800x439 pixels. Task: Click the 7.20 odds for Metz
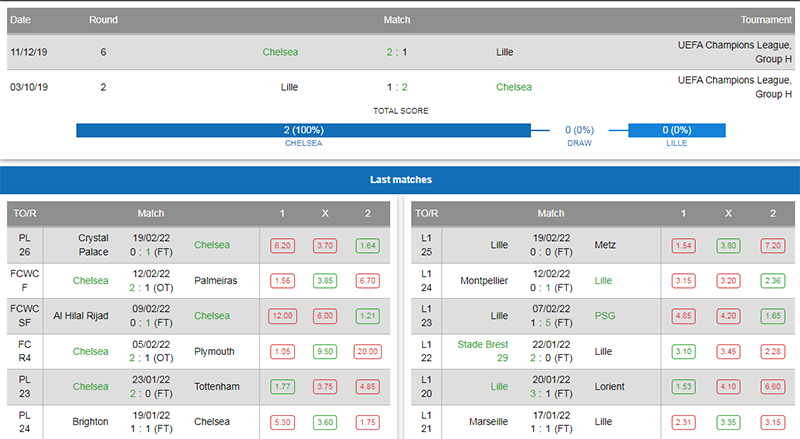tap(772, 246)
